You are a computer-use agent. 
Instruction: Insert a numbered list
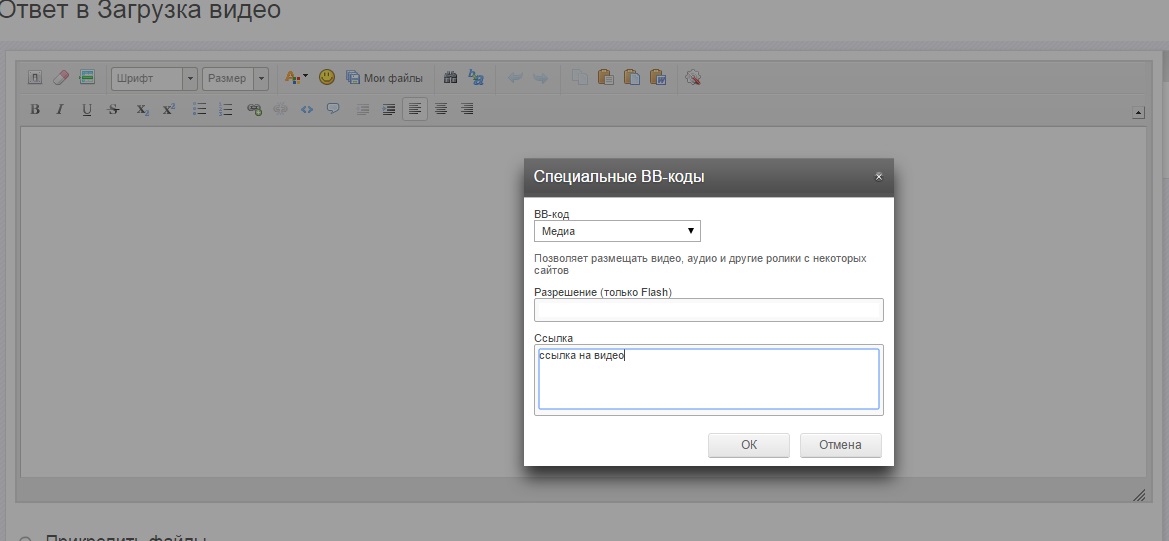coord(225,110)
